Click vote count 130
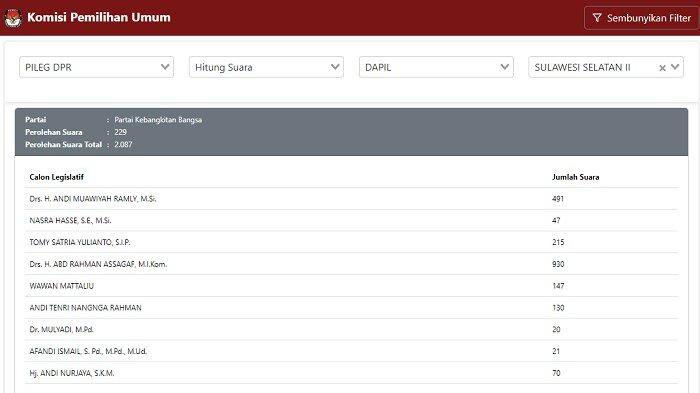Viewport: 700px width, 393px height. 558,308
